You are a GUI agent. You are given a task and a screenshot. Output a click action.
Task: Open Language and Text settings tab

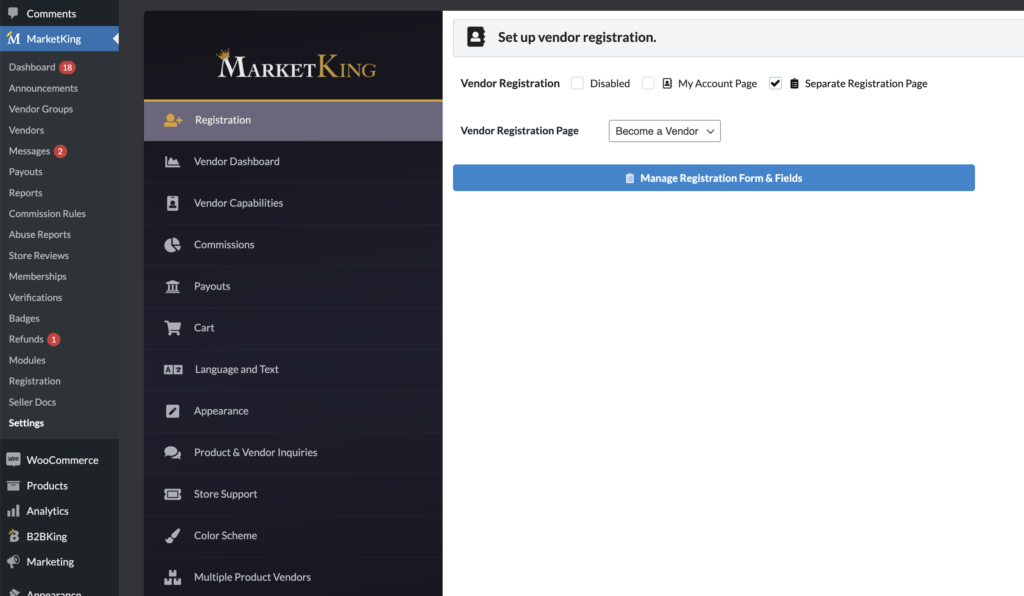293,369
